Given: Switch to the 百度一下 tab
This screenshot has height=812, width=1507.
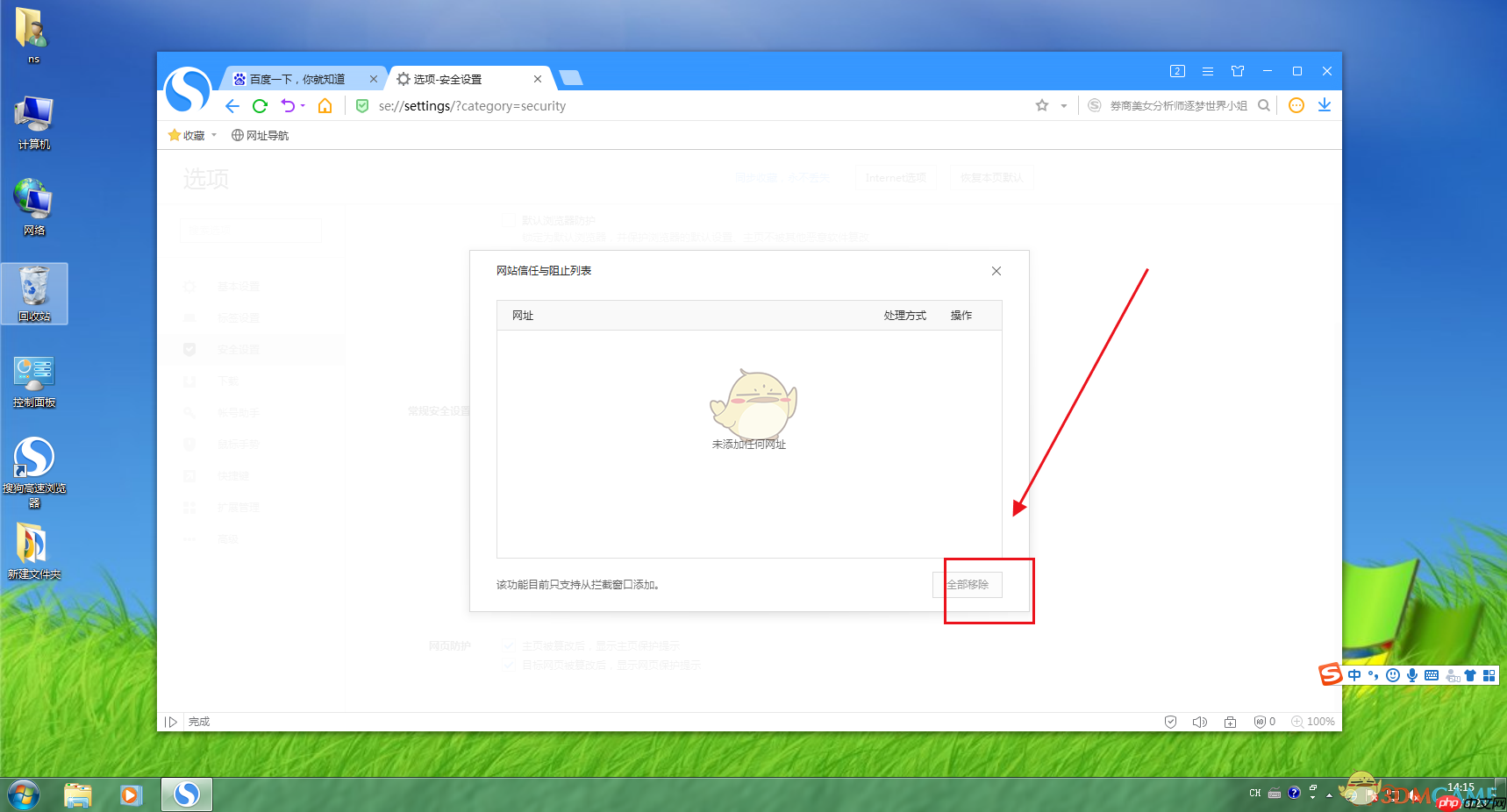Looking at the screenshot, I should click(298, 78).
